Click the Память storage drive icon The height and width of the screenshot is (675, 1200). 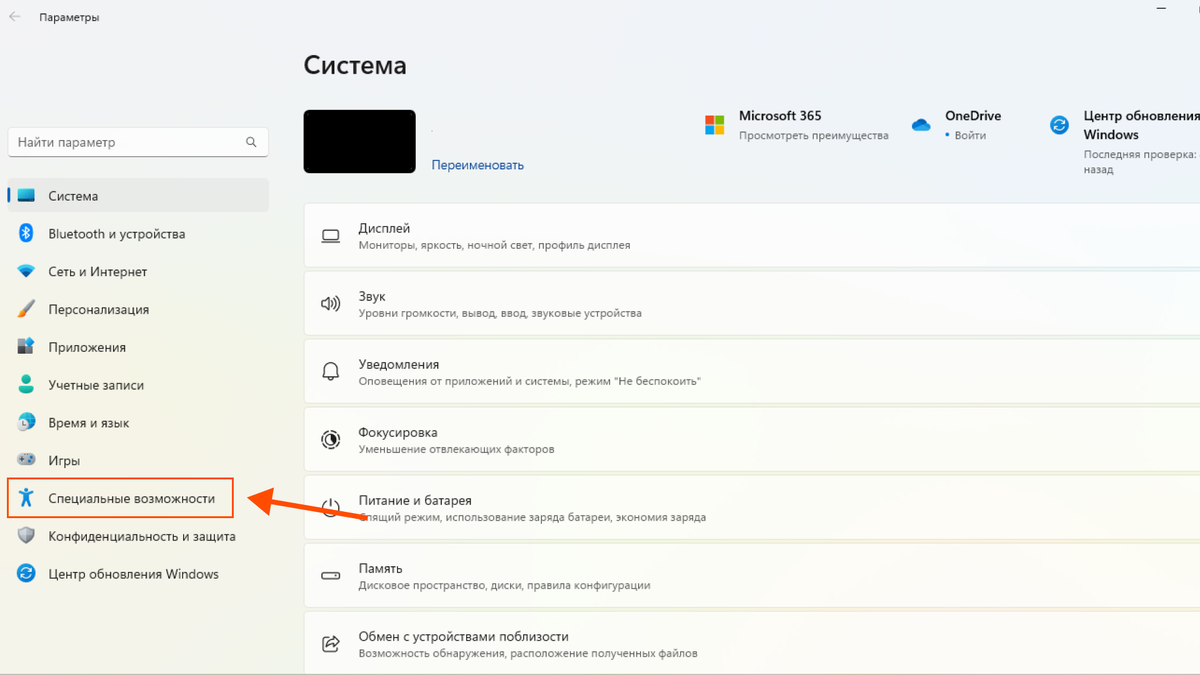(x=330, y=576)
